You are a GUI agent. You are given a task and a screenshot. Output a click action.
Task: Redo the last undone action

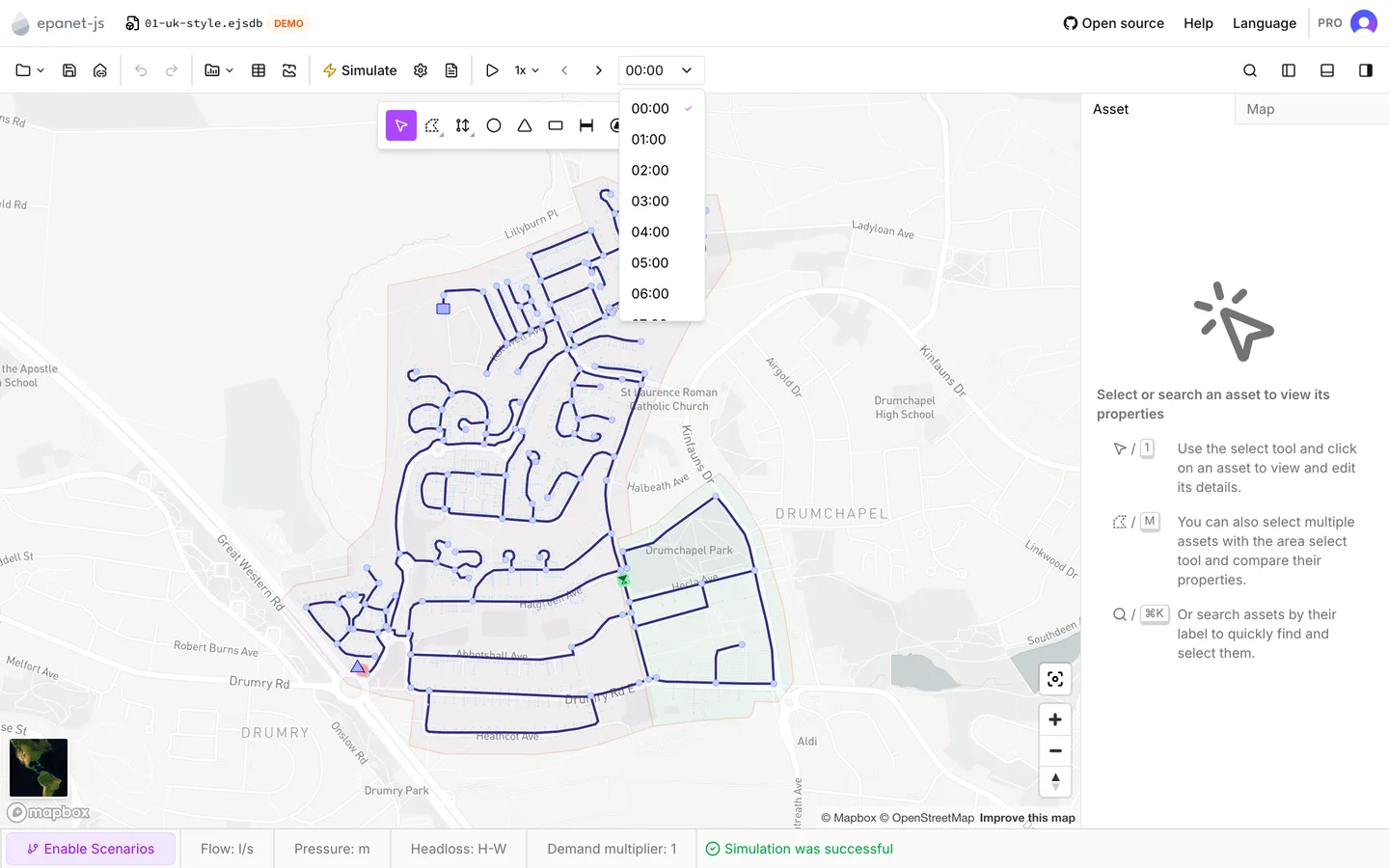[172, 70]
